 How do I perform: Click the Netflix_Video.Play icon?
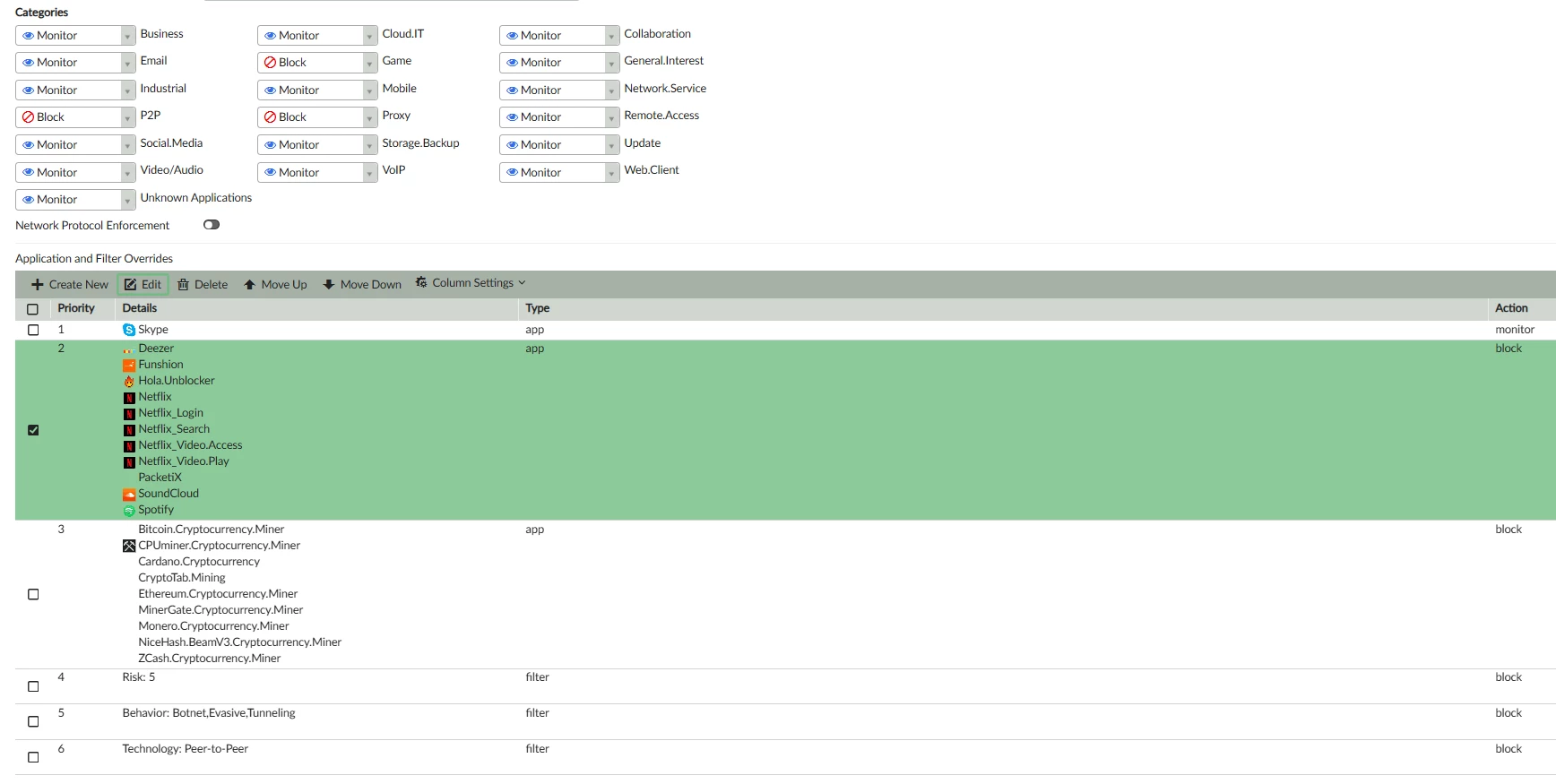129,461
